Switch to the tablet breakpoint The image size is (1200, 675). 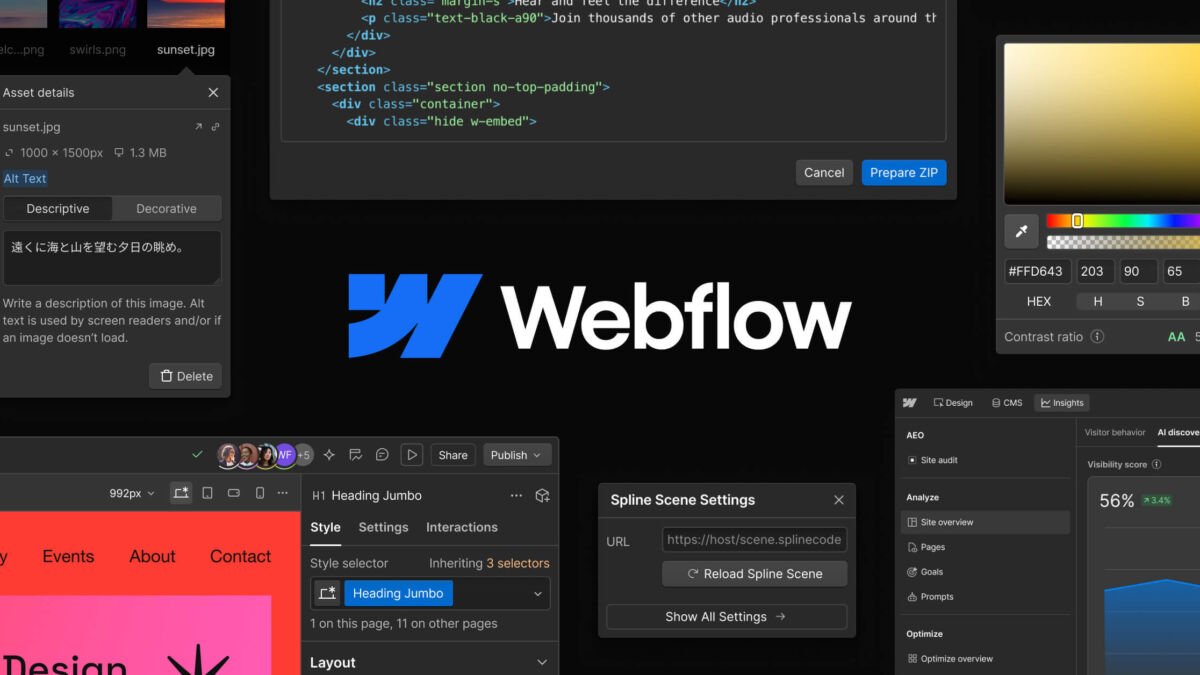point(208,493)
